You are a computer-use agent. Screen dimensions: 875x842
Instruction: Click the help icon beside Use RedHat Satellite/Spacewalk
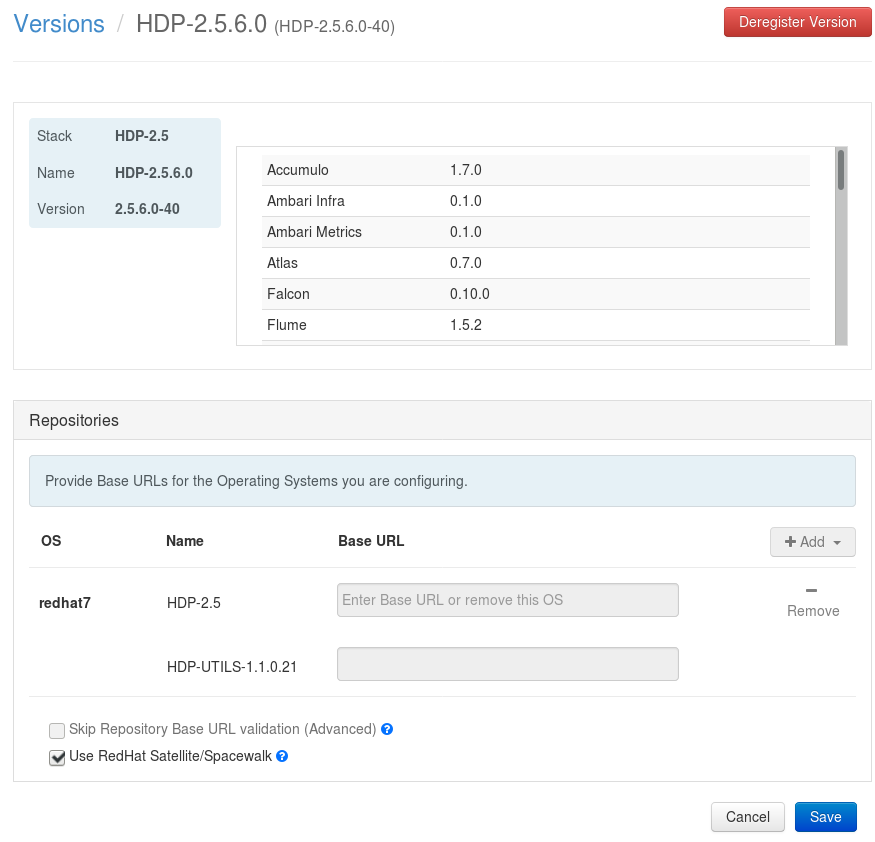tap(282, 756)
